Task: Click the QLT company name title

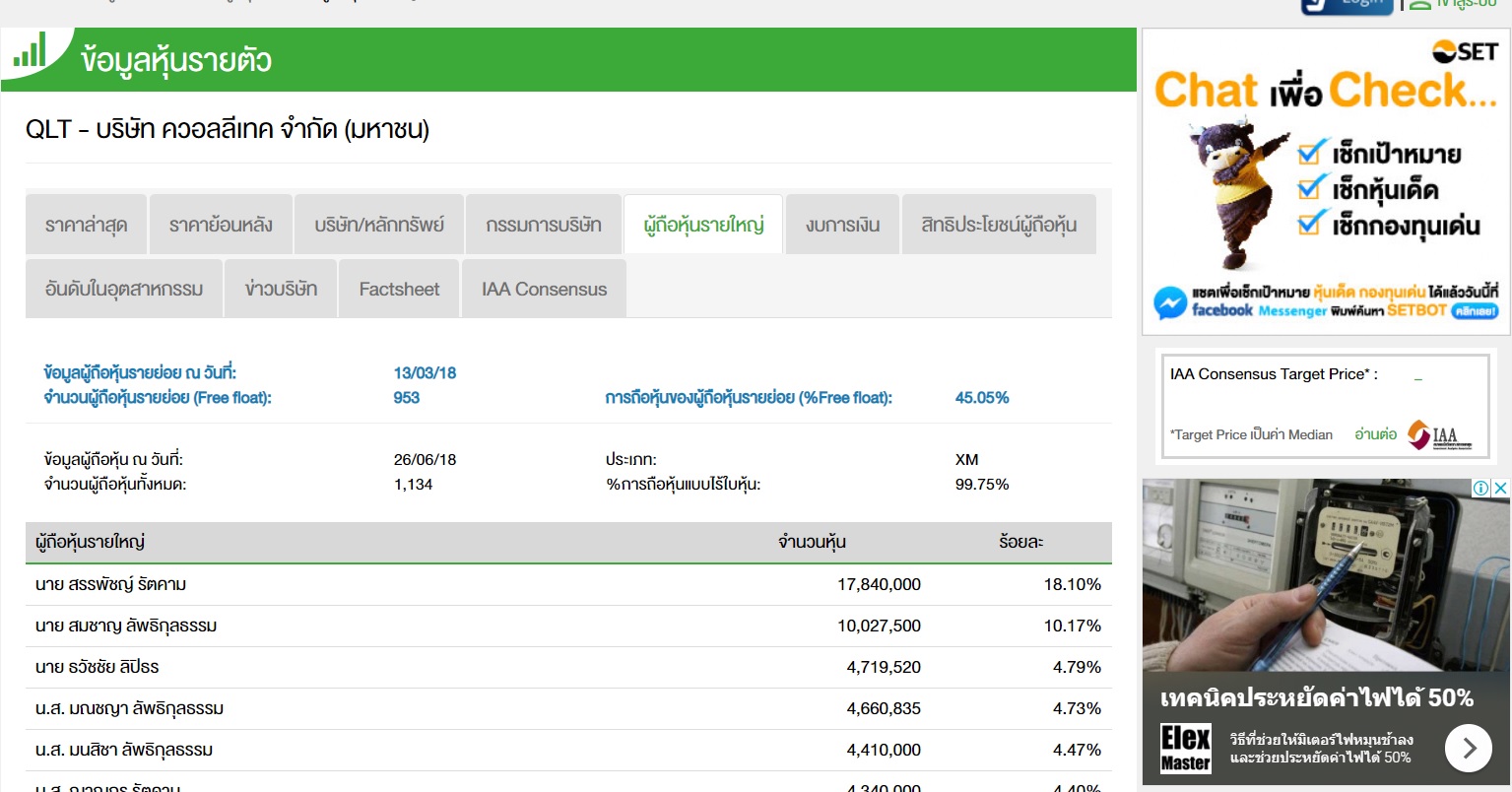Action: tap(228, 129)
